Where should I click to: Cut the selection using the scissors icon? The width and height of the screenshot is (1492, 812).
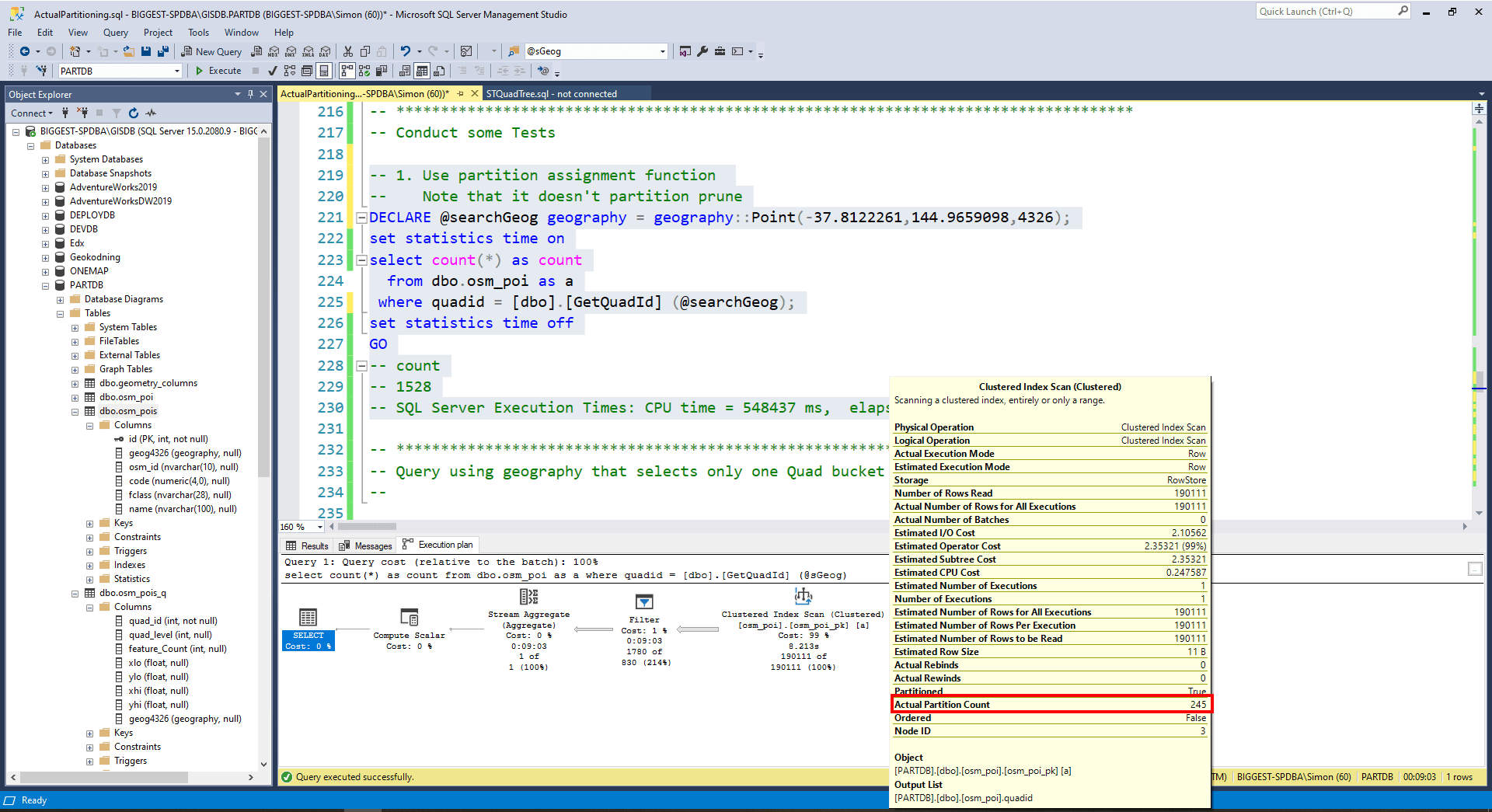pyautogui.click(x=347, y=51)
